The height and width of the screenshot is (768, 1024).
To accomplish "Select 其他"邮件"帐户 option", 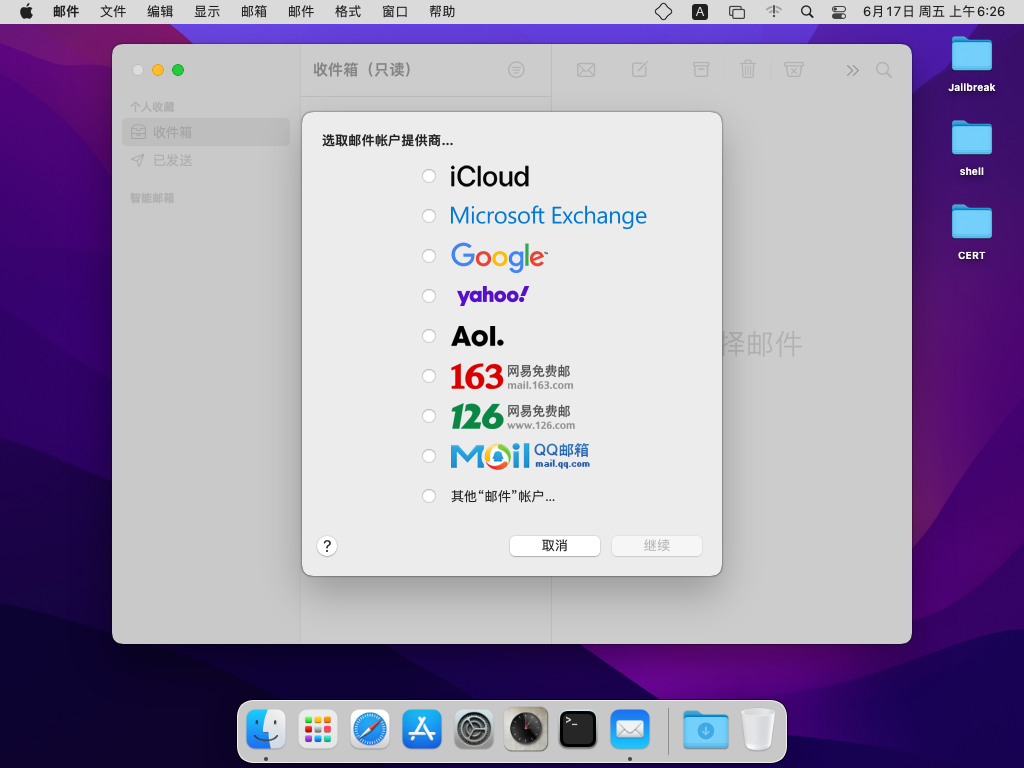I will click(428, 496).
